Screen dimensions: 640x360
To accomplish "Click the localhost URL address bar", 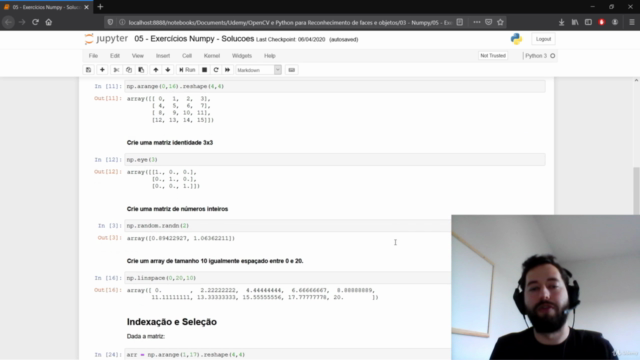I will [290, 22].
